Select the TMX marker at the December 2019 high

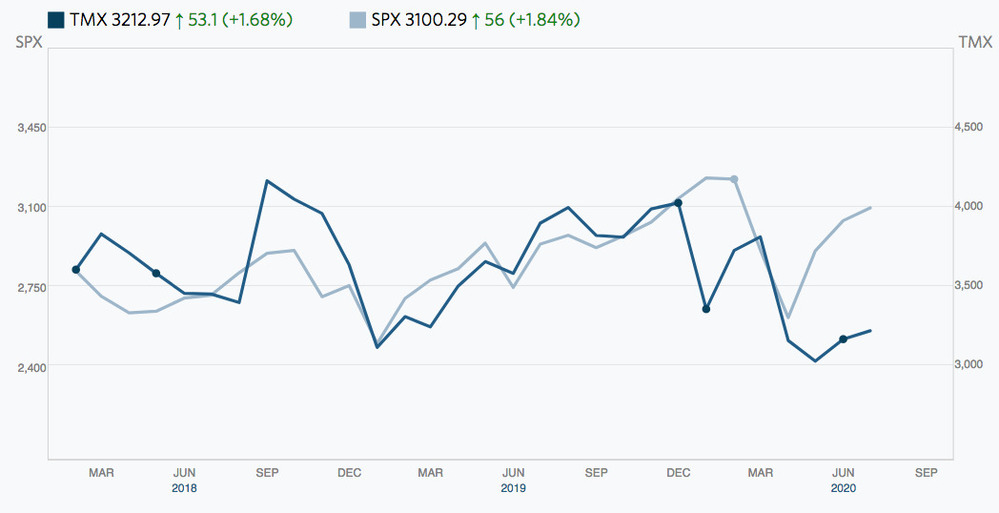click(x=679, y=203)
